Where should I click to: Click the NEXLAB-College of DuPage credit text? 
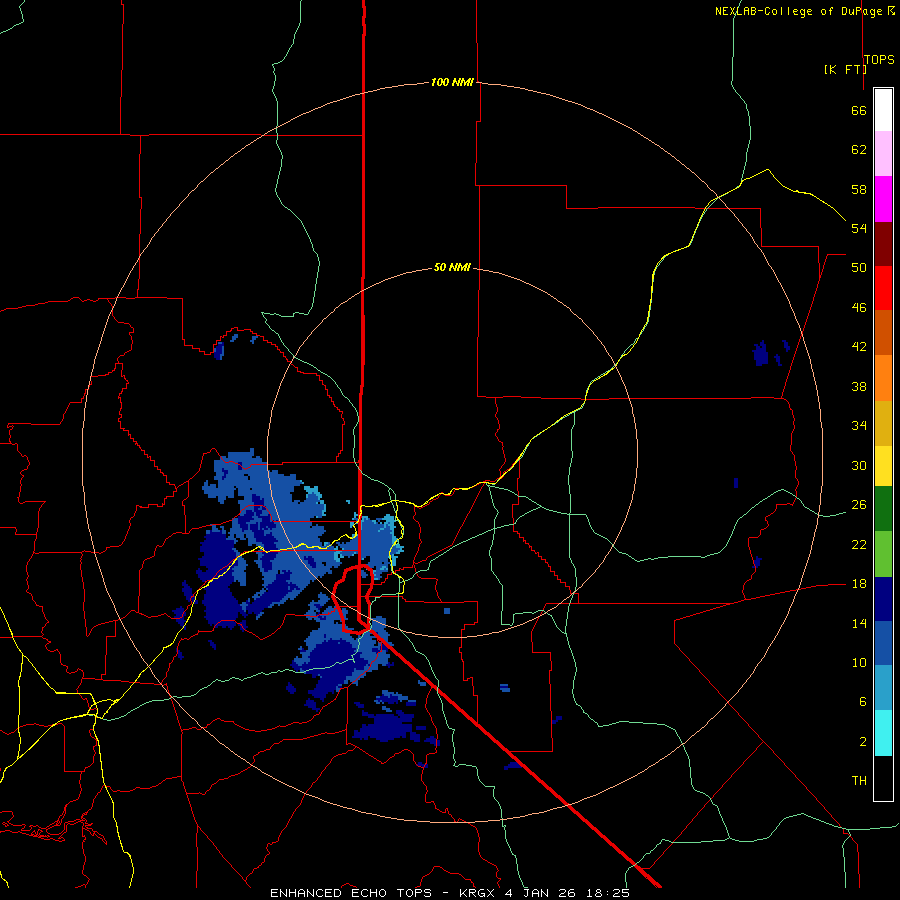(804, 11)
